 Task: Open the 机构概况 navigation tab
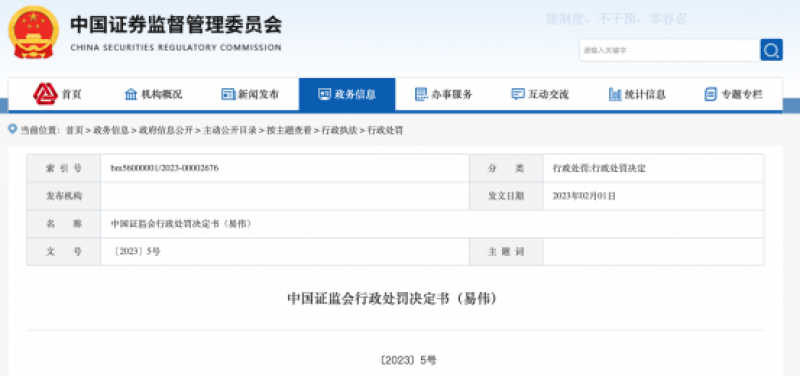click(x=154, y=94)
